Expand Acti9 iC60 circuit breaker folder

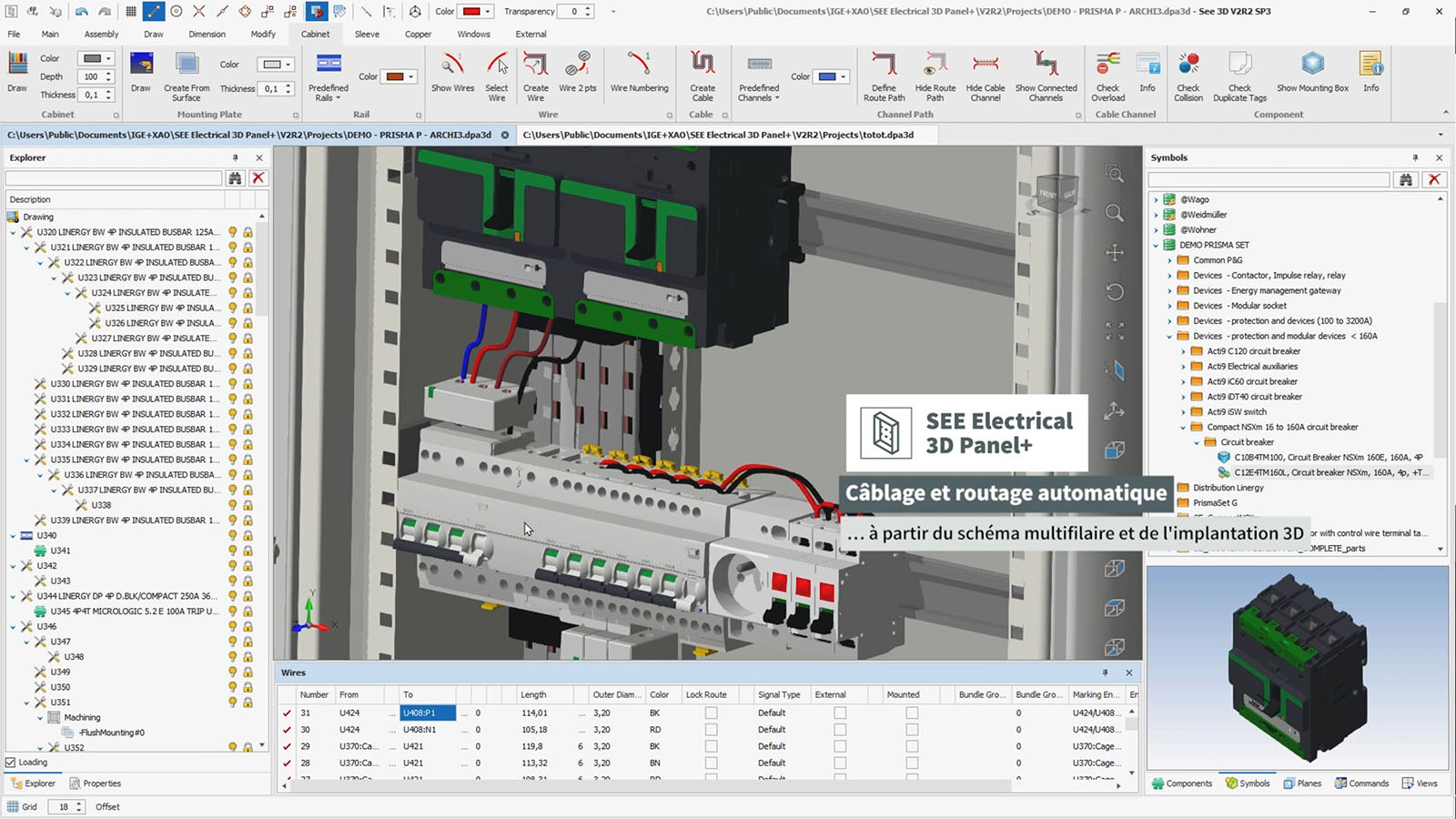point(1184,381)
